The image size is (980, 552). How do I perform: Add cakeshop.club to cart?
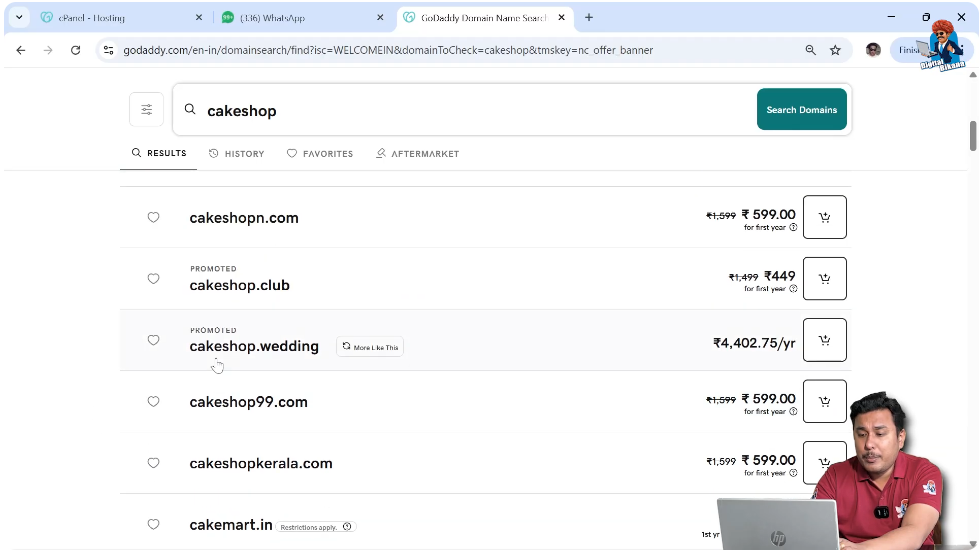(x=824, y=278)
